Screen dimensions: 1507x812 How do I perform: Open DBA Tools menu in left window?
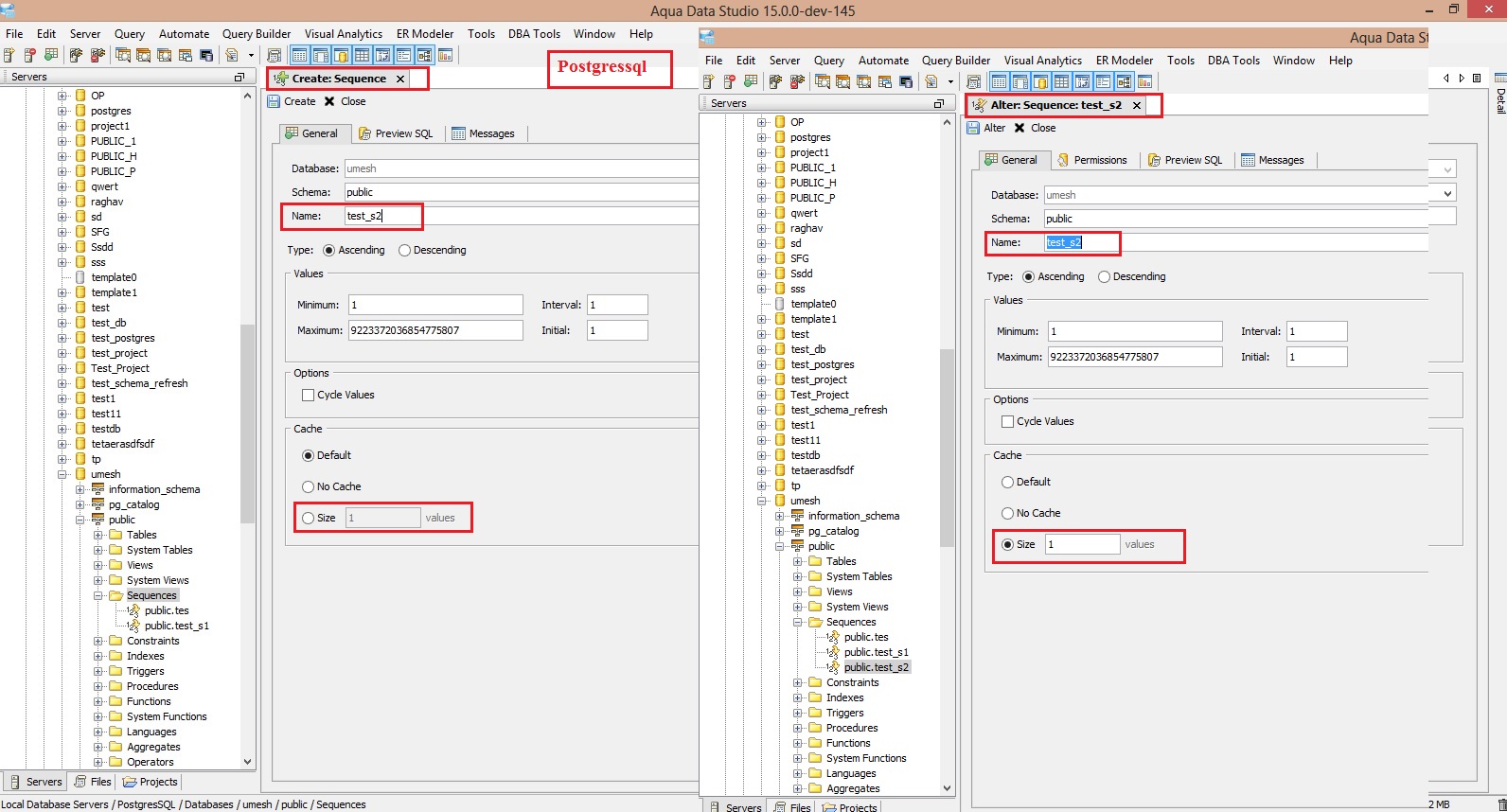534,34
